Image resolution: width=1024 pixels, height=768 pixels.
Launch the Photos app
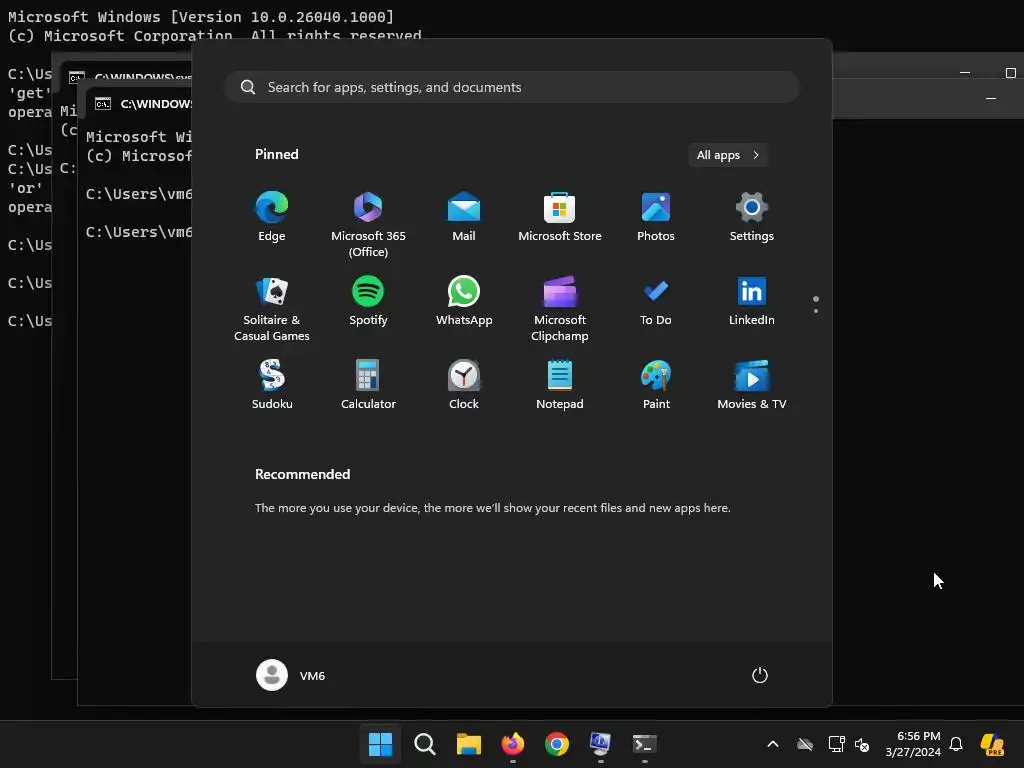point(656,217)
